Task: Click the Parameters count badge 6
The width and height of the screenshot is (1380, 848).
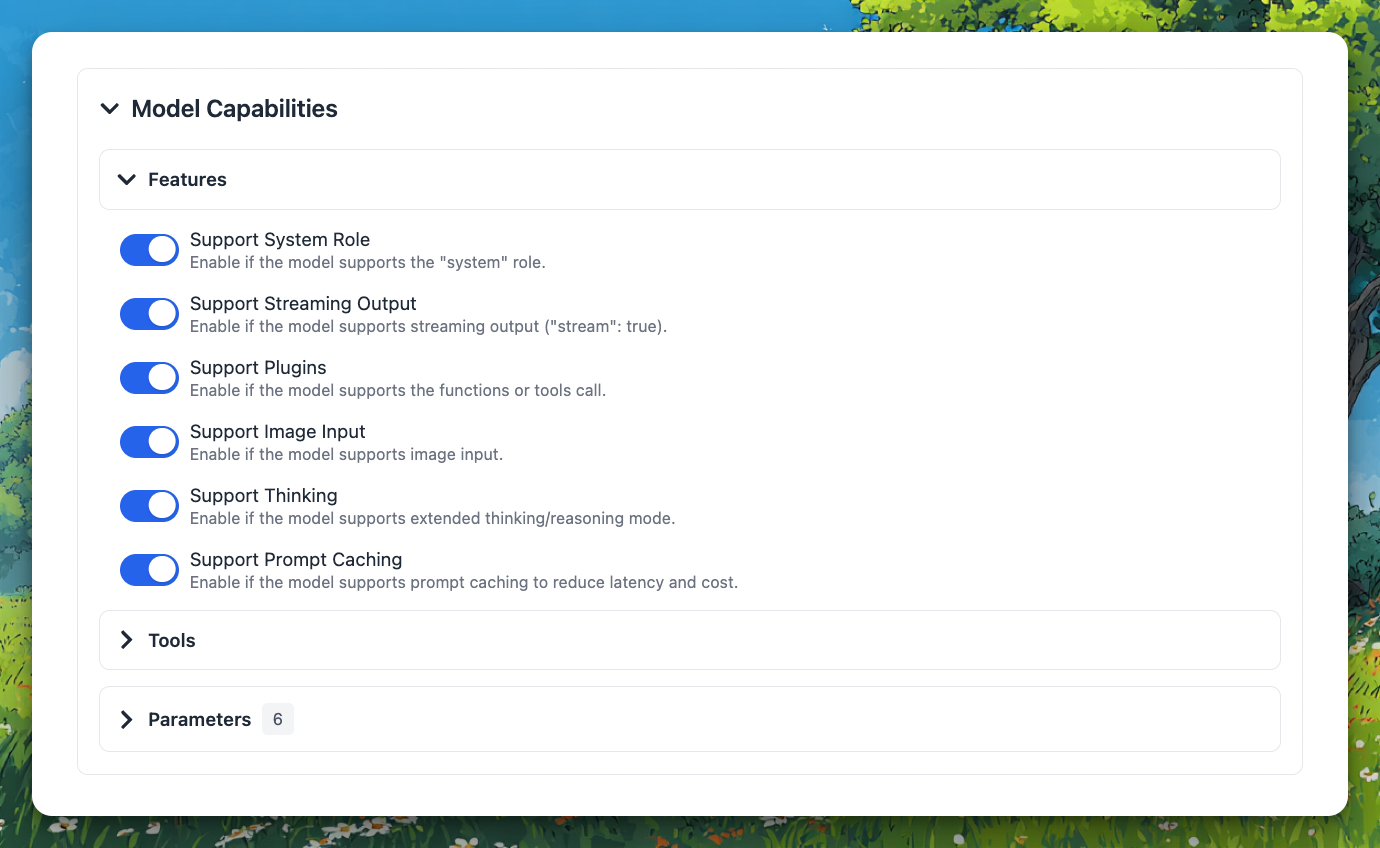Action: pos(278,720)
